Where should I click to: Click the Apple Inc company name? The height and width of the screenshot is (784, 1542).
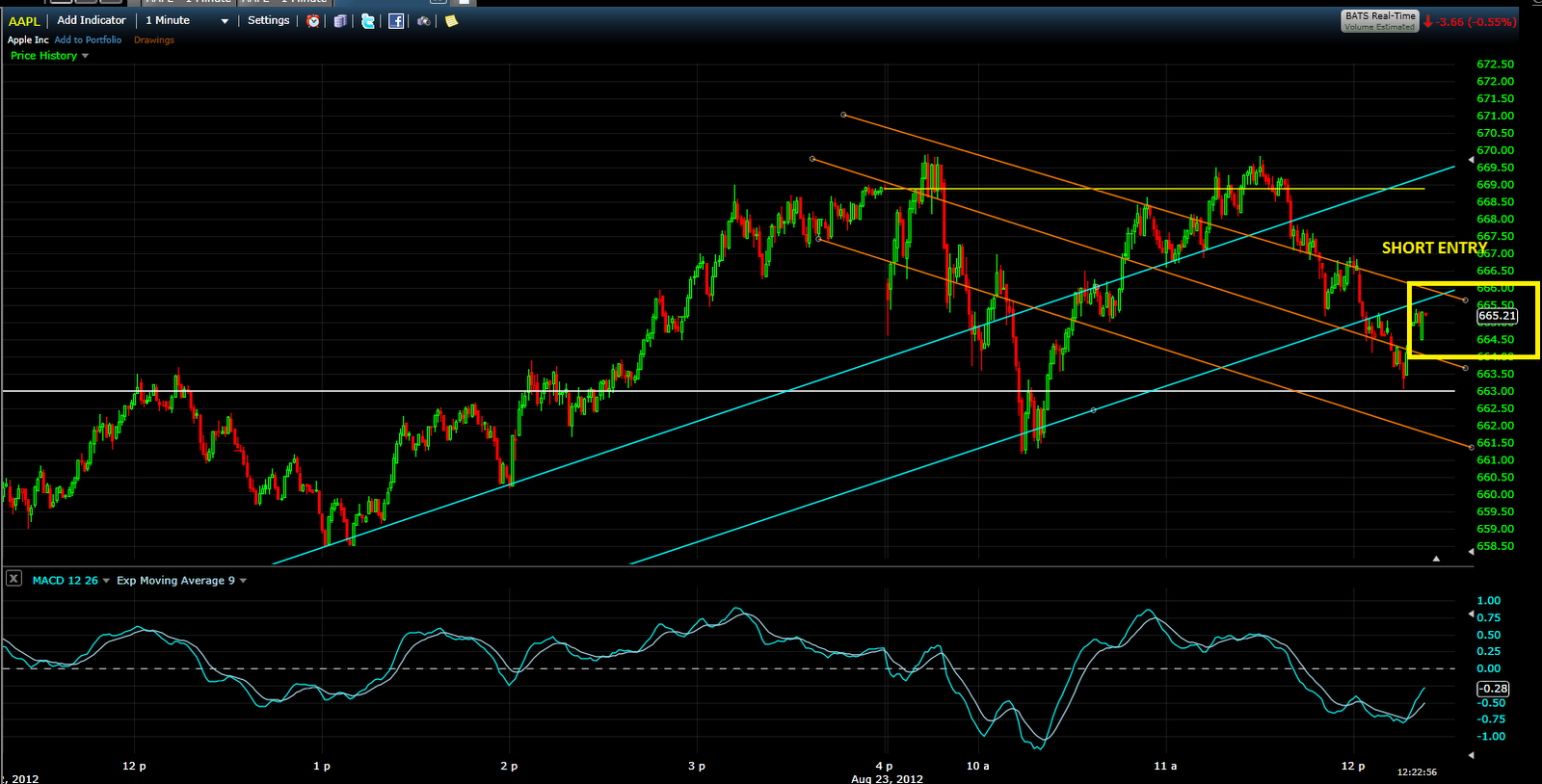(x=28, y=40)
